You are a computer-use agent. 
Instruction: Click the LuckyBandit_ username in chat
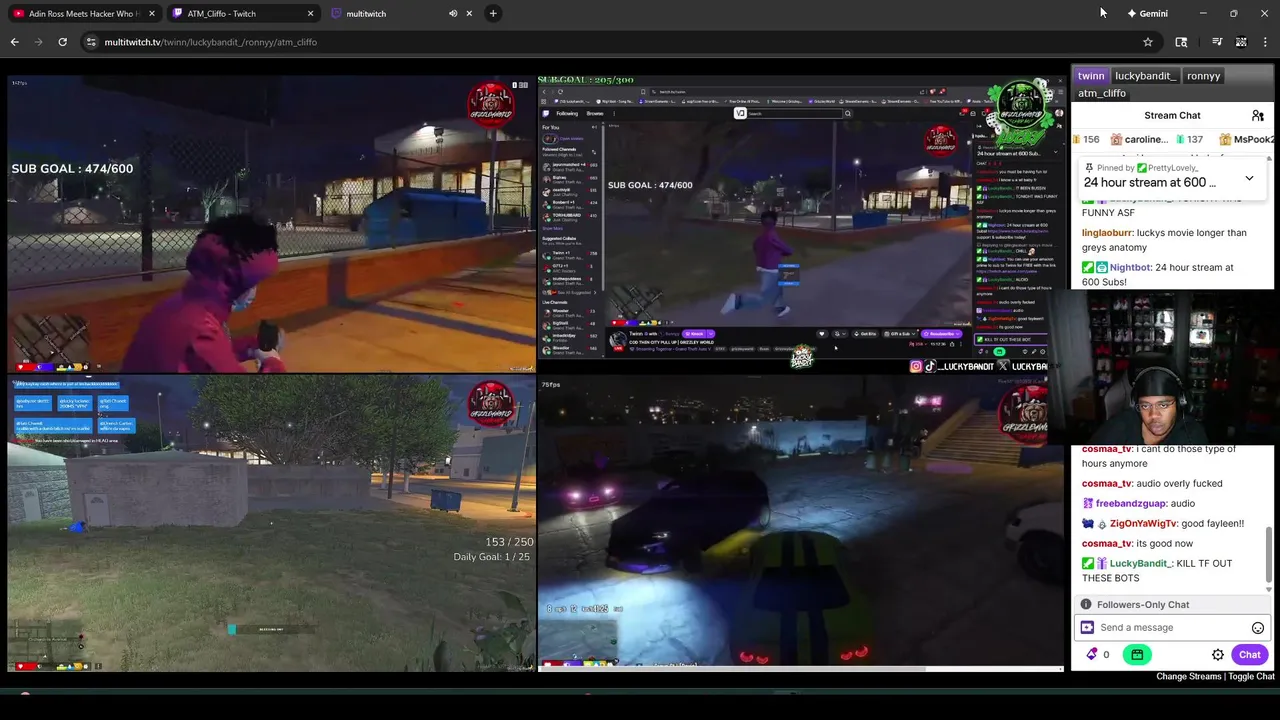[1141, 564]
